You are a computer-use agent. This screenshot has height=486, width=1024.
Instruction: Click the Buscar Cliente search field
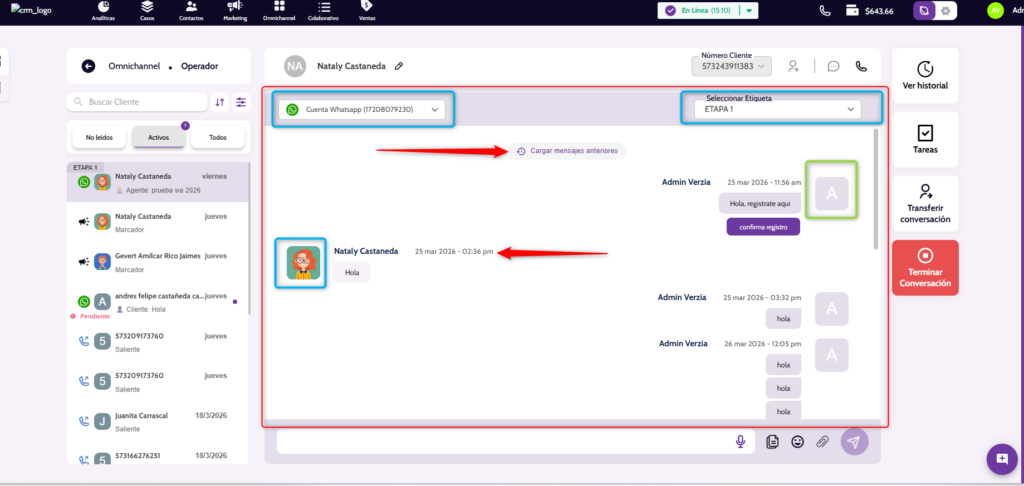138,102
